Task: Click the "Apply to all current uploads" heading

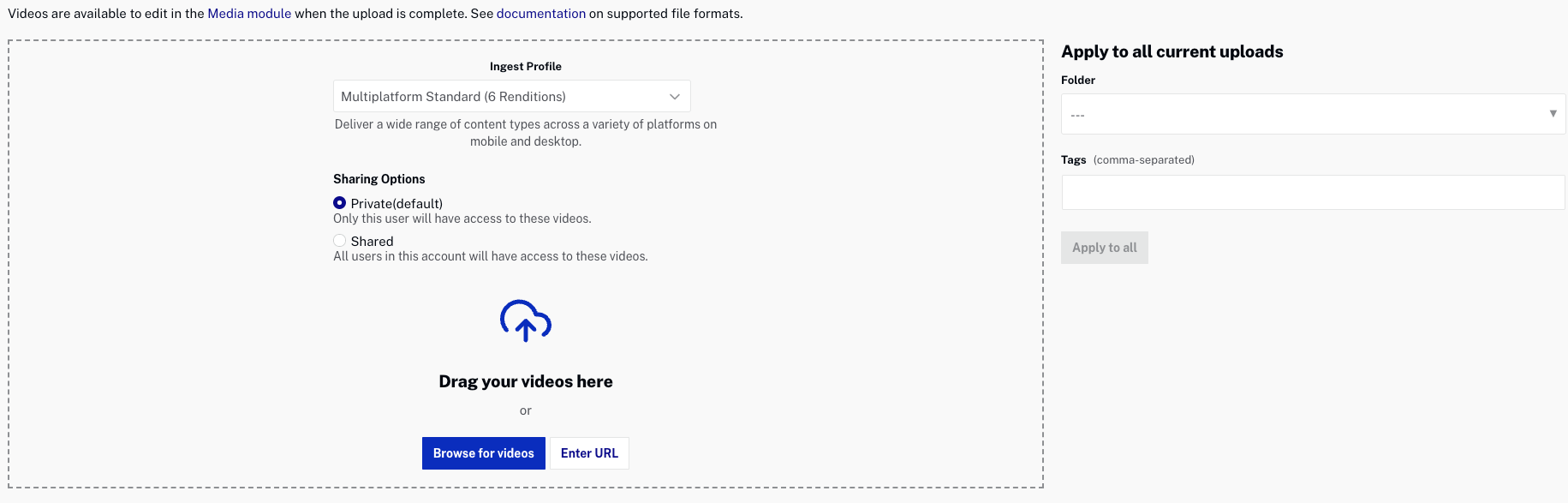Action: [1172, 51]
